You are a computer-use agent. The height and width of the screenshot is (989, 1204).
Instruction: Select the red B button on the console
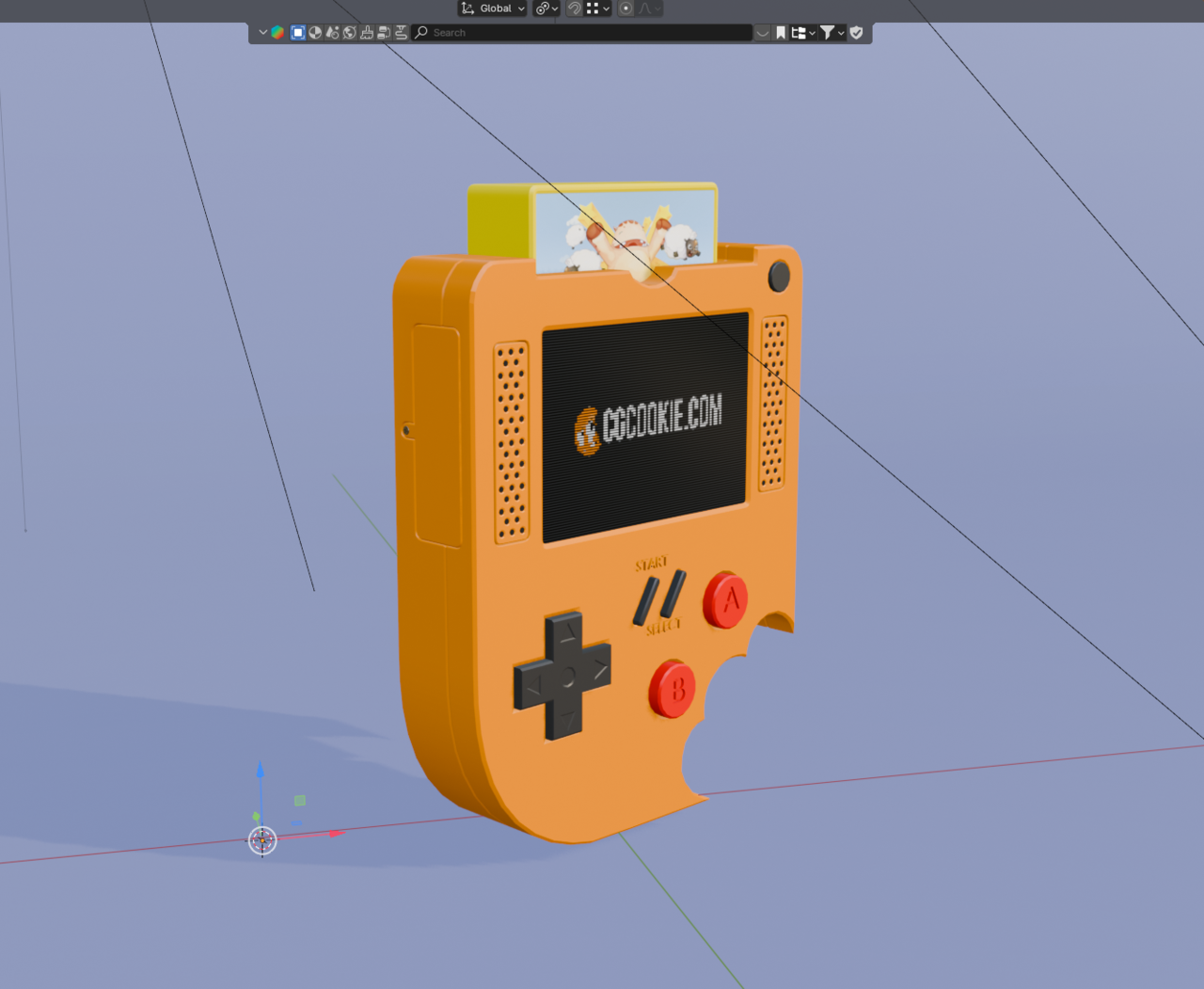672,689
